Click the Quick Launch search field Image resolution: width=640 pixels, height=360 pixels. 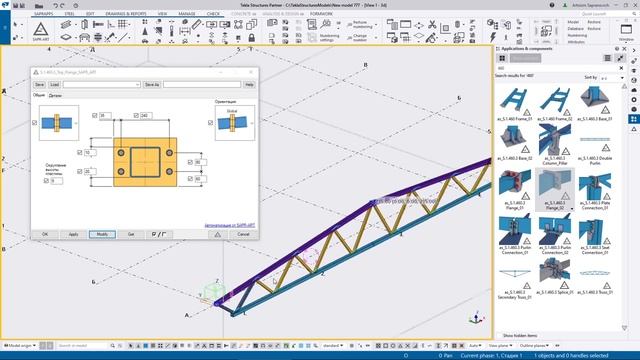605,14
